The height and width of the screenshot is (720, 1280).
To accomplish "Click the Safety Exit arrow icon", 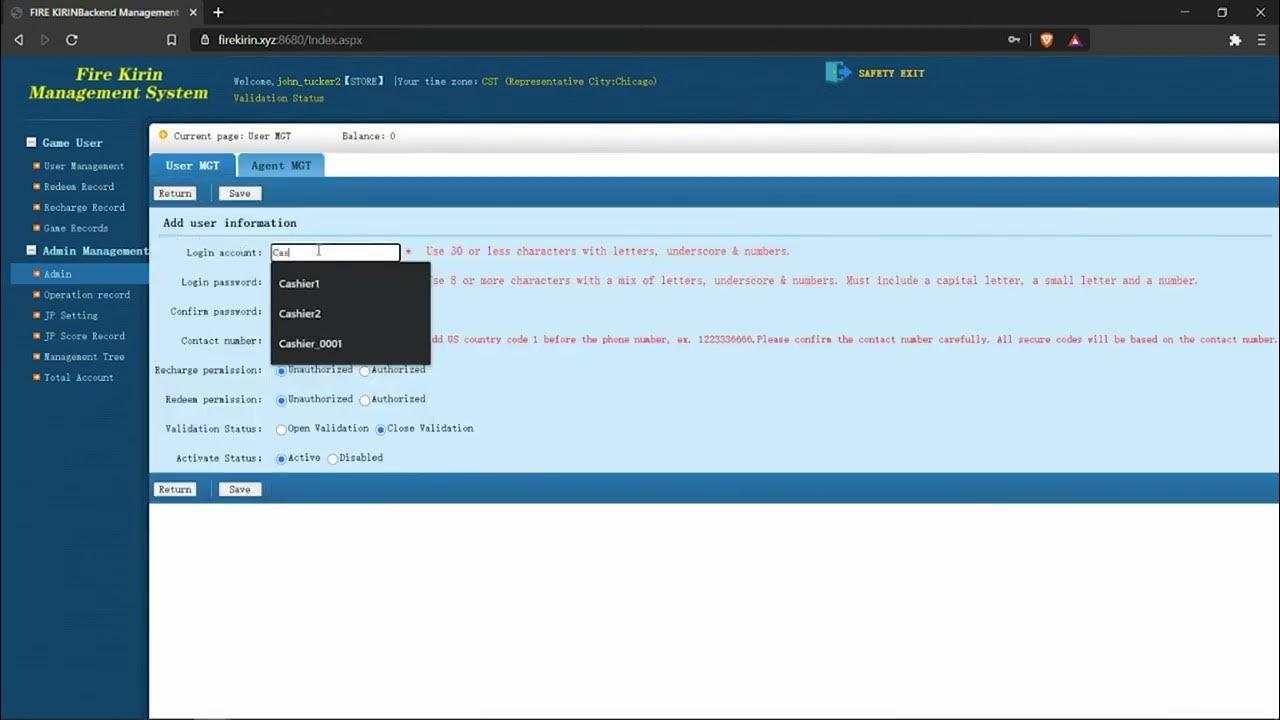I will click(x=838, y=72).
